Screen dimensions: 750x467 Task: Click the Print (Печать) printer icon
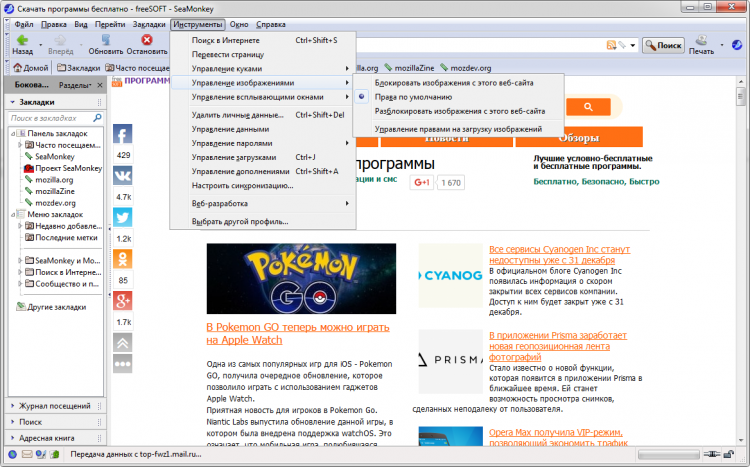pyautogui.click(x=701, y=40)
